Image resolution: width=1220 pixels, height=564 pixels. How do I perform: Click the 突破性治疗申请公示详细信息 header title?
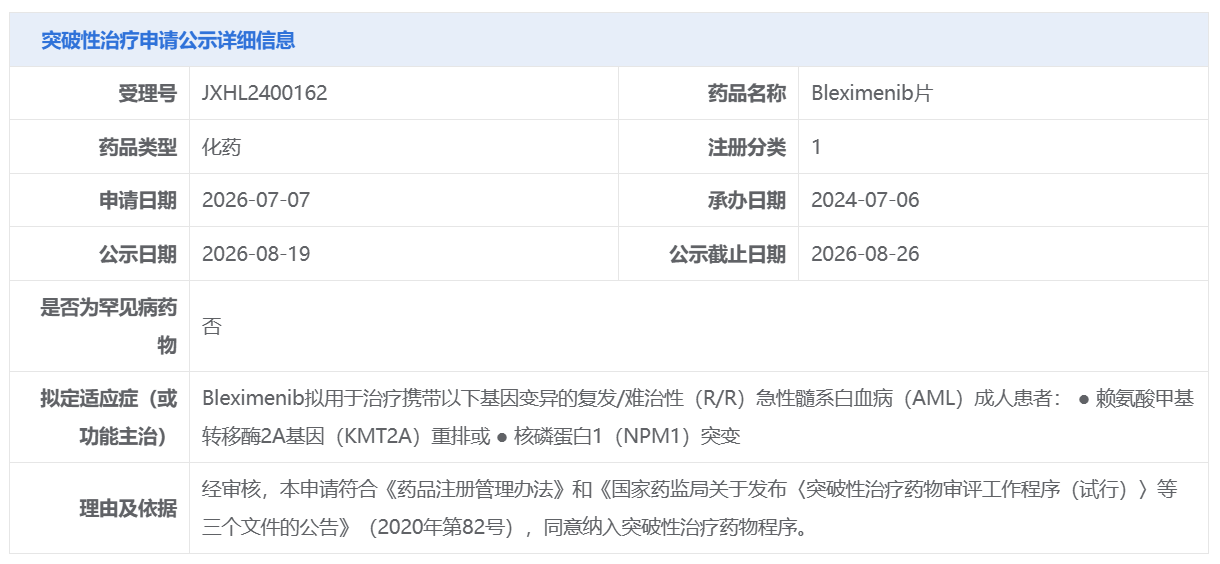click(x=168, y=40)
